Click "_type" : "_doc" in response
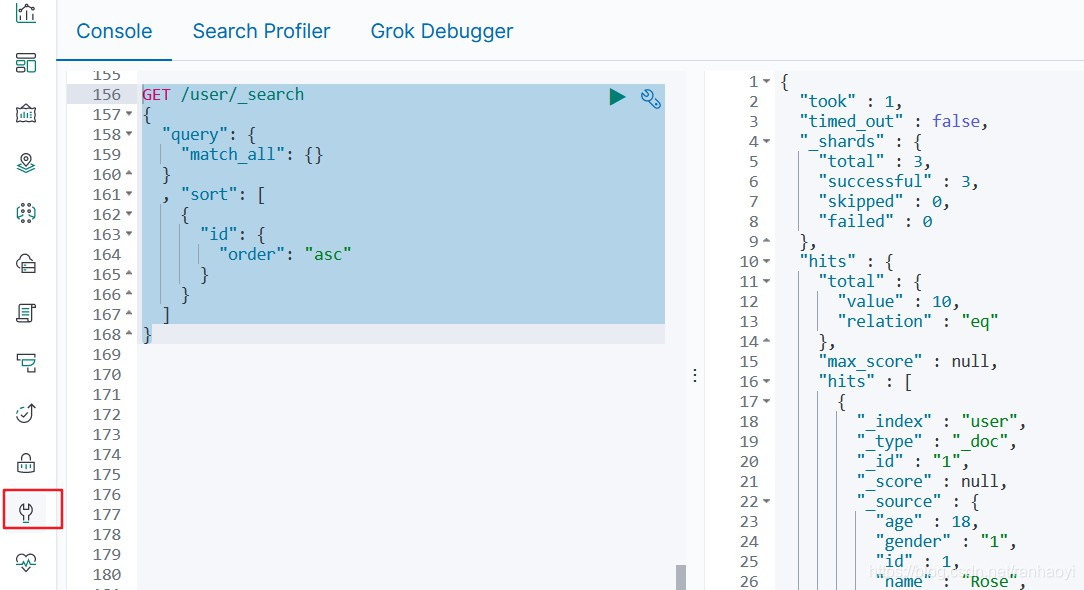The image size is (1084, 590). 936,442
